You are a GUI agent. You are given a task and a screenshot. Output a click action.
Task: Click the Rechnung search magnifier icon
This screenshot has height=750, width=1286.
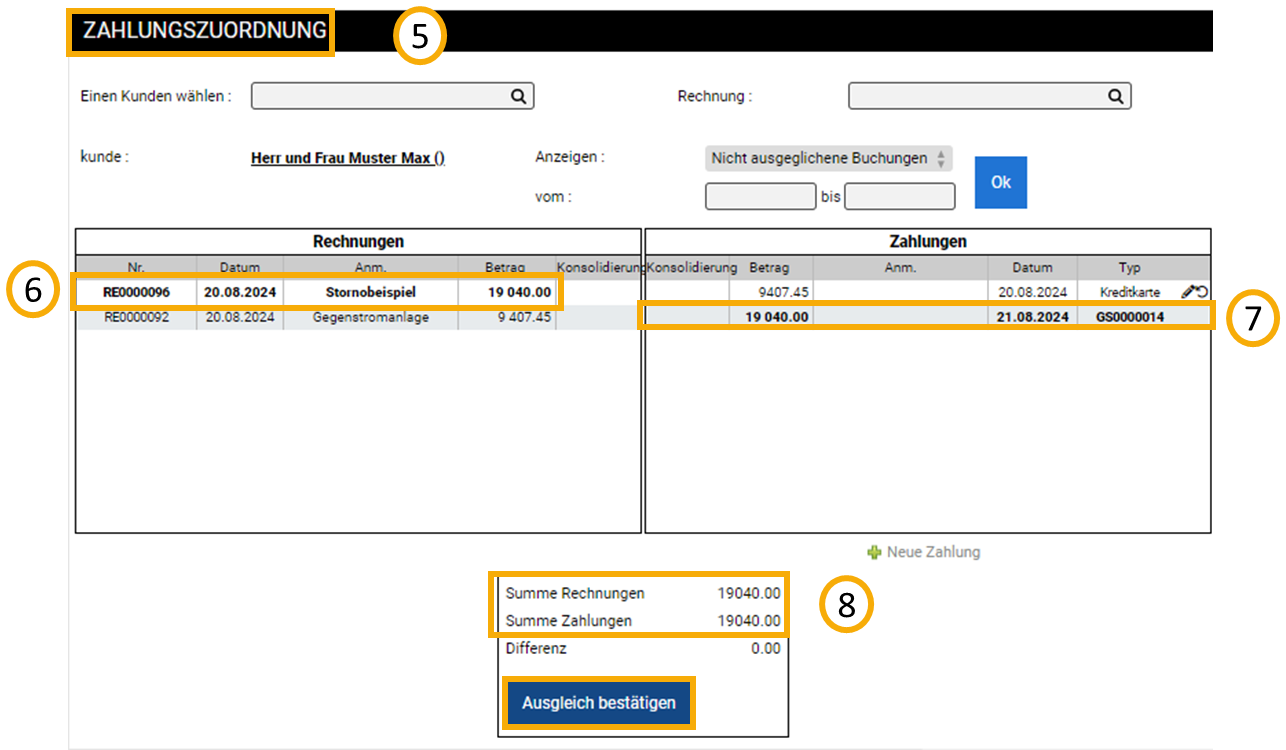[1115, 96]
